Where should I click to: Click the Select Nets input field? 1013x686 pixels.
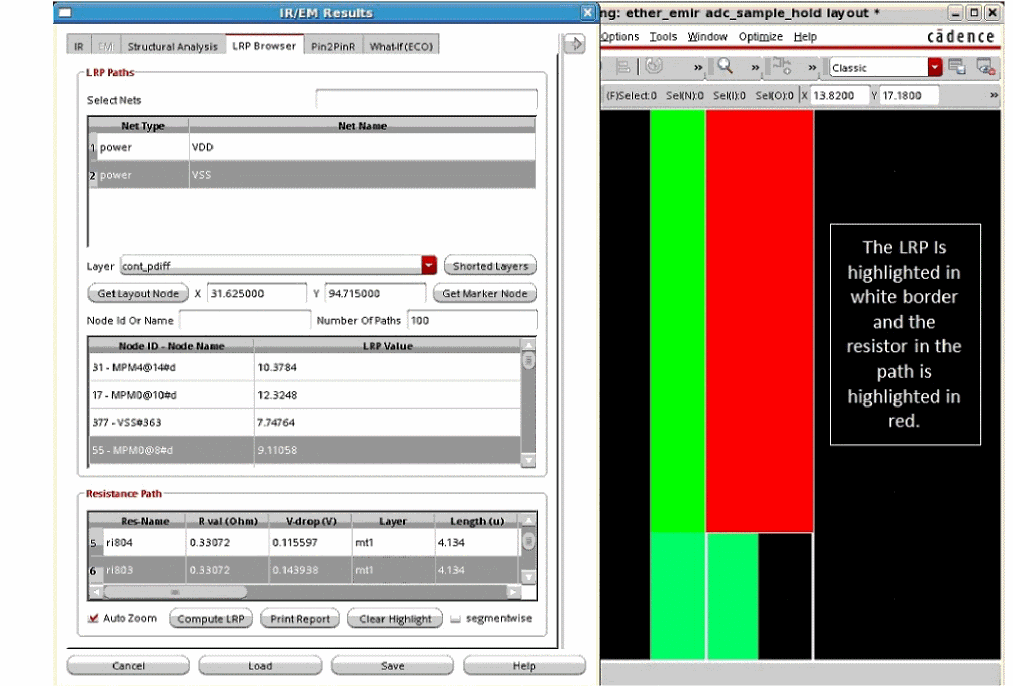pyautogui.click(x=426, y=100)
